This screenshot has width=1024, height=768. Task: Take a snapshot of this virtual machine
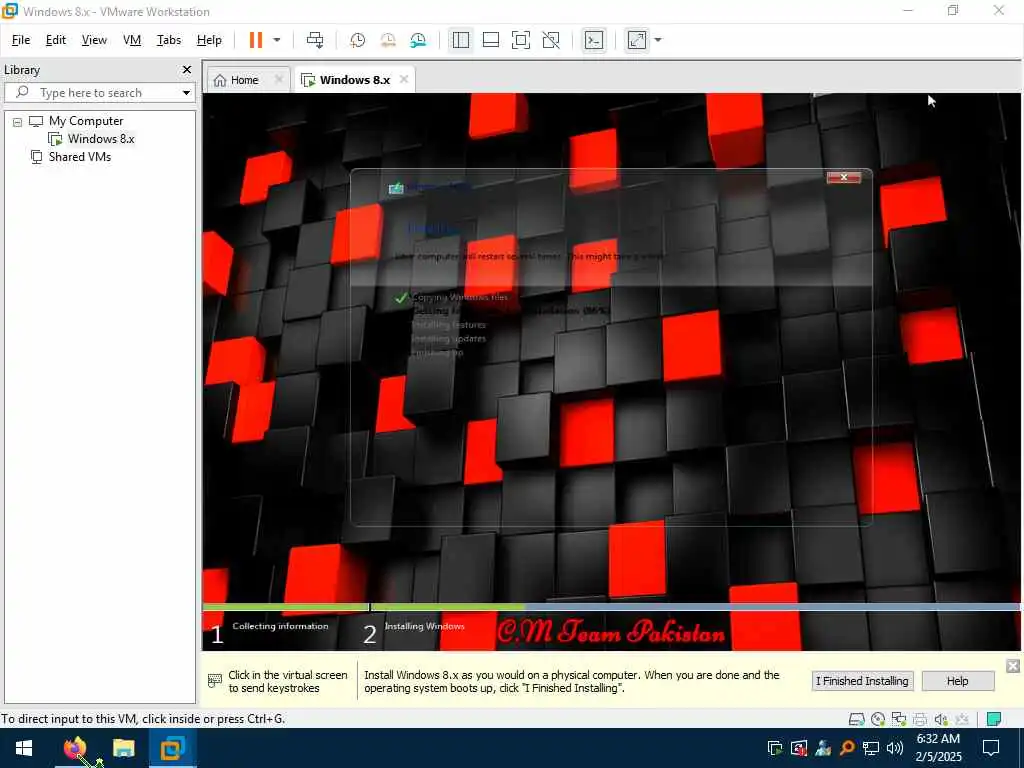(x=357, y=40)
